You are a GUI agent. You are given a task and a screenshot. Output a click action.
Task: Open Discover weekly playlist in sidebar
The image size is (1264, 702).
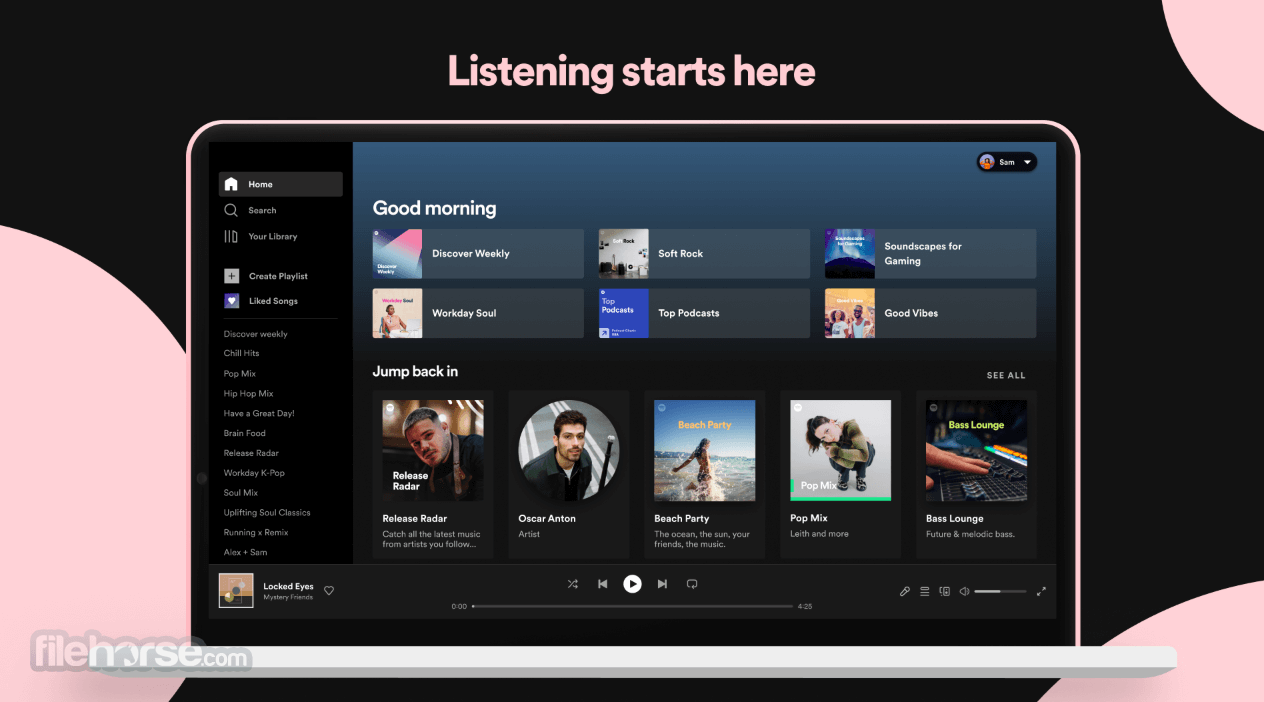pos(255,334)
